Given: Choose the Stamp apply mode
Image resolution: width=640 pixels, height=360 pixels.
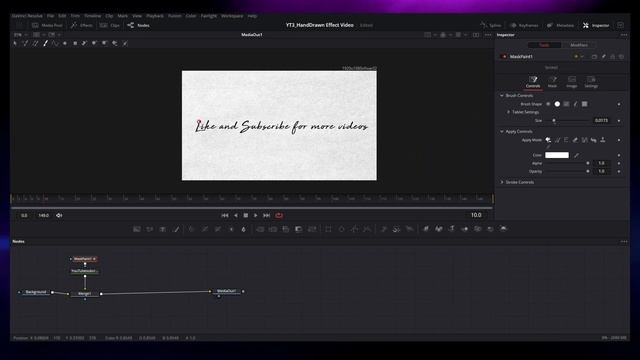Looking at the screenshot, I should [602, 140].
